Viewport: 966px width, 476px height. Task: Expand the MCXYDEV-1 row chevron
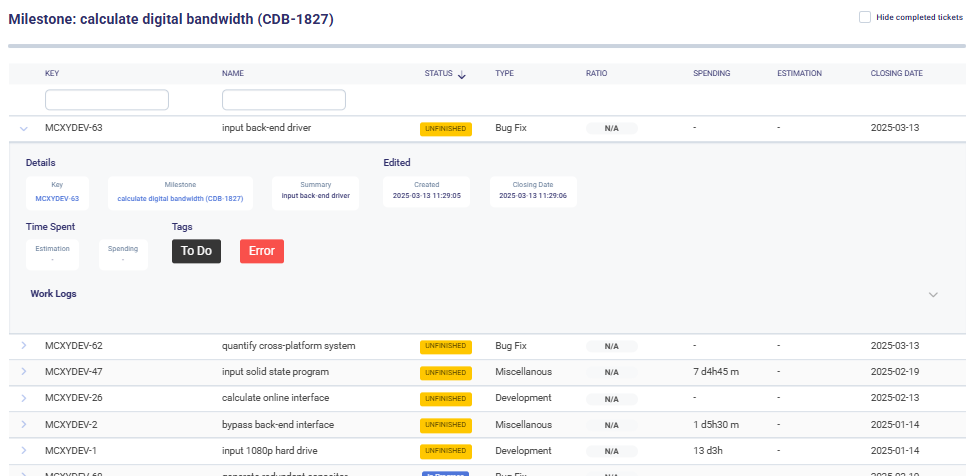pos(24,451)
